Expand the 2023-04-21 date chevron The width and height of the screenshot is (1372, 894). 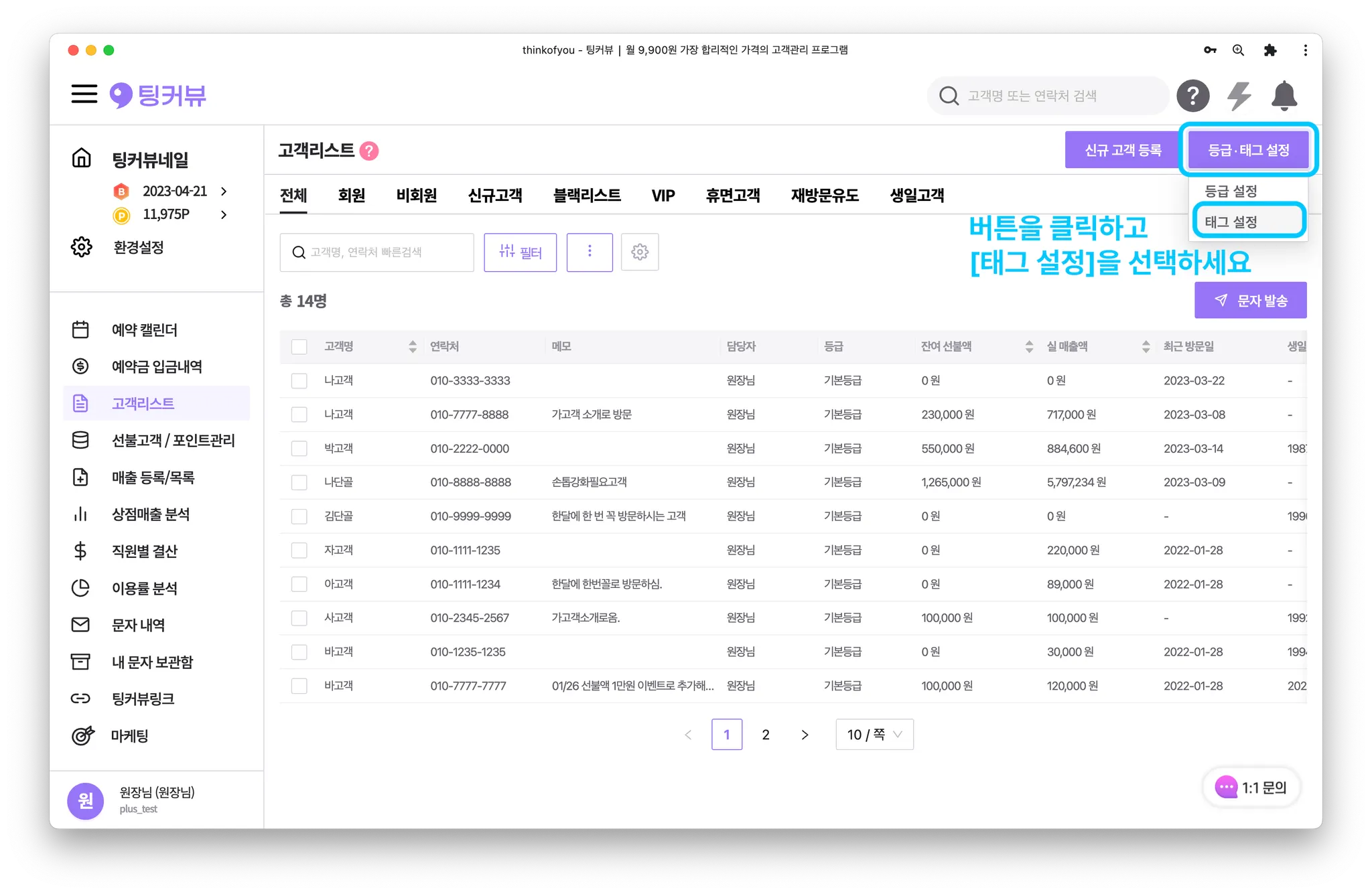point(224,192)
